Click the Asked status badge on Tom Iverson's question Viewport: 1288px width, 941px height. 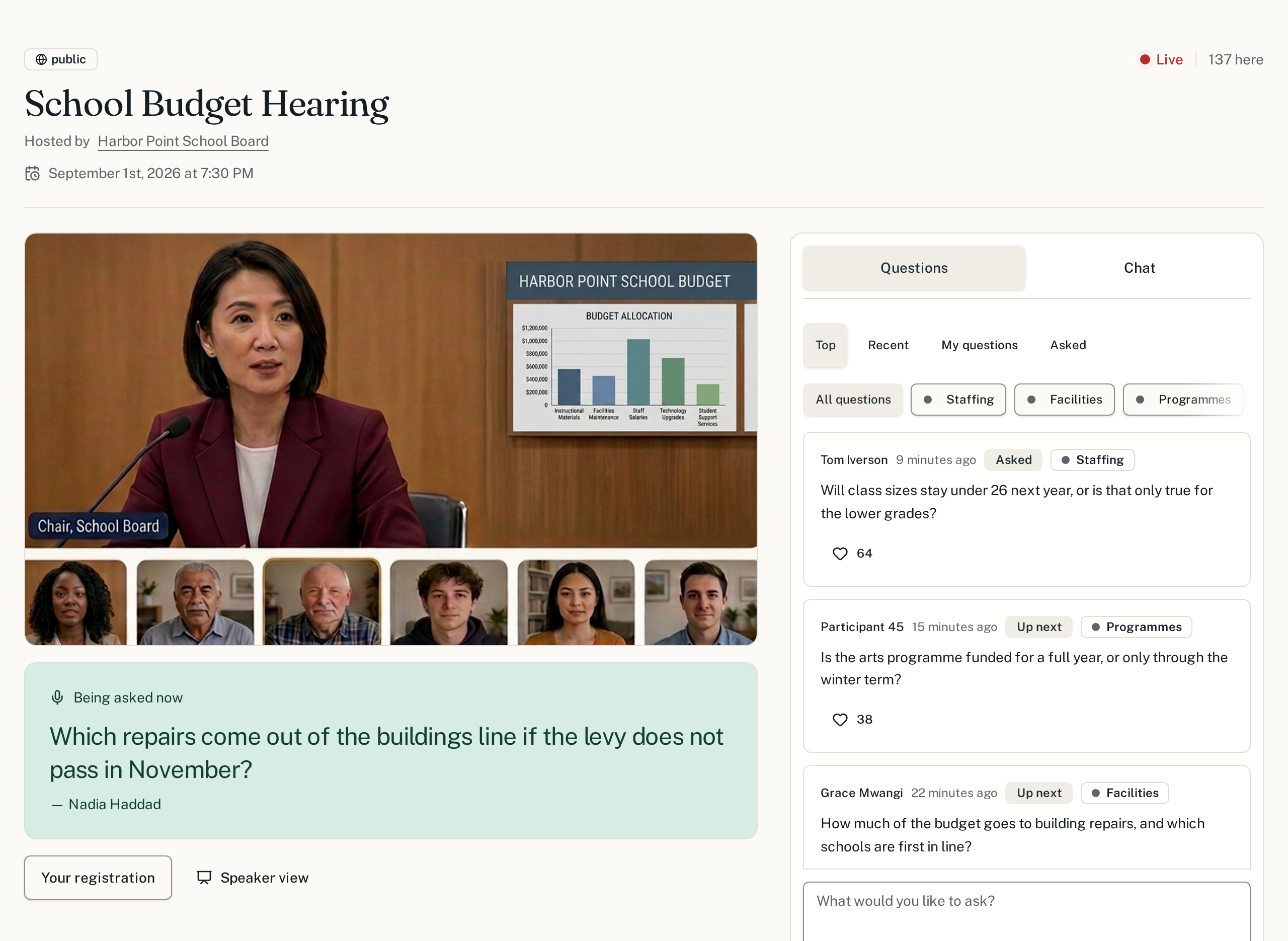point(1013,459)
